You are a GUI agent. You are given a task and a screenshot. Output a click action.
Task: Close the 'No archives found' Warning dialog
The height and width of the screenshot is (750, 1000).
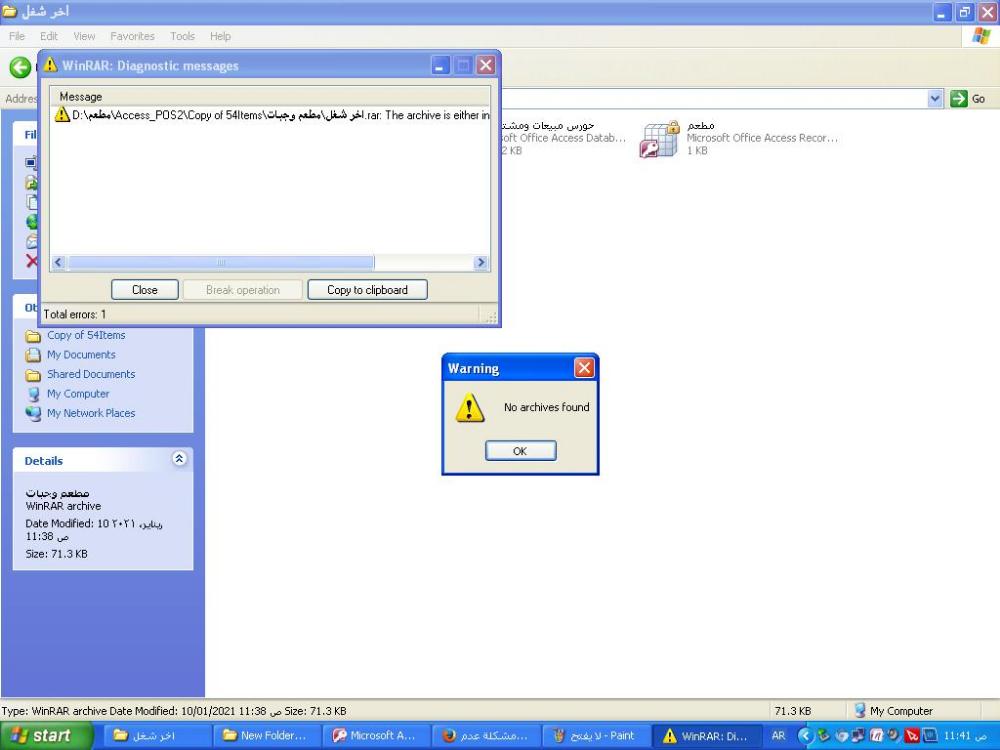(x=584, y=367)
